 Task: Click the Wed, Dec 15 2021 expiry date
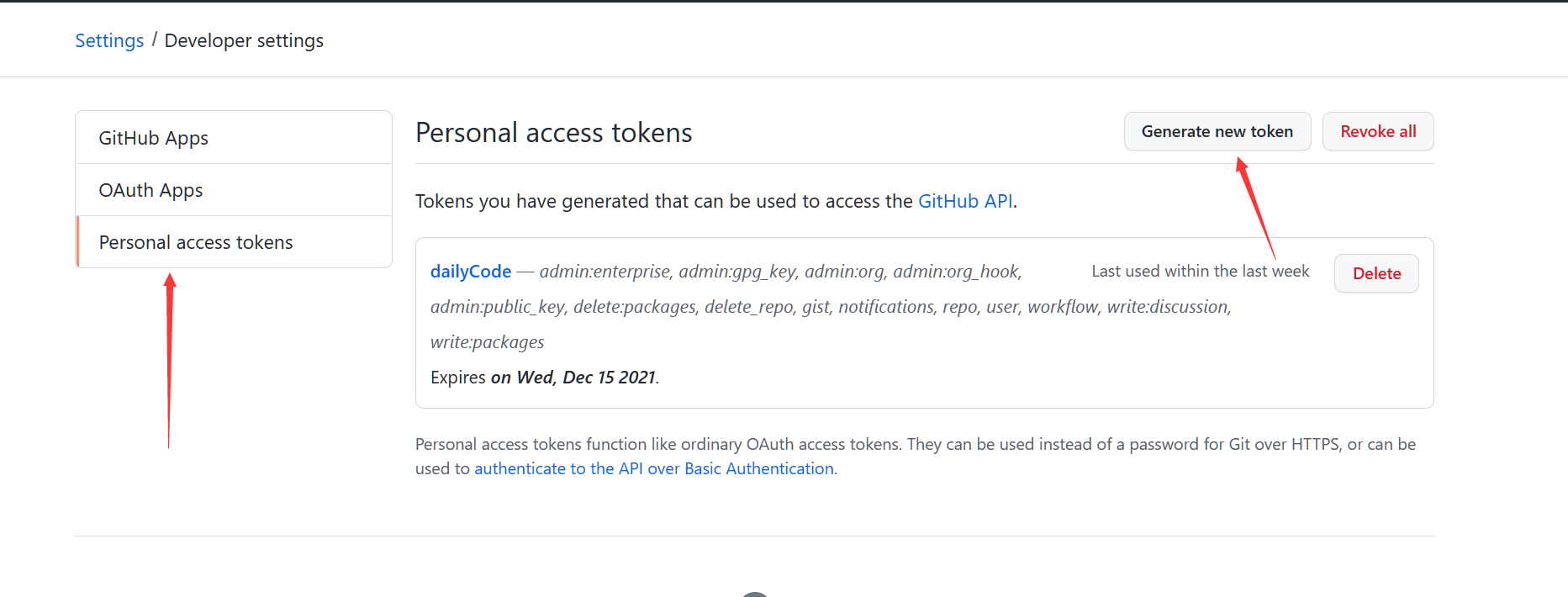pyautogui.click(x=585, y=378)
